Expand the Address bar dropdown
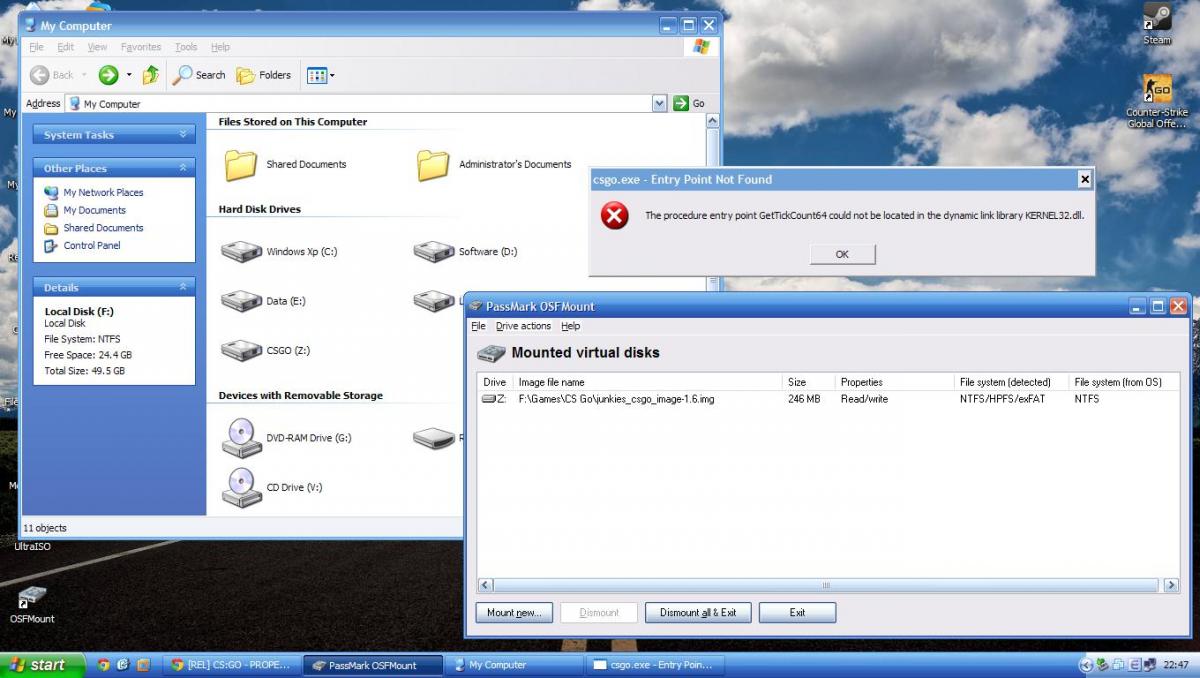 click(x=659, y=103)
